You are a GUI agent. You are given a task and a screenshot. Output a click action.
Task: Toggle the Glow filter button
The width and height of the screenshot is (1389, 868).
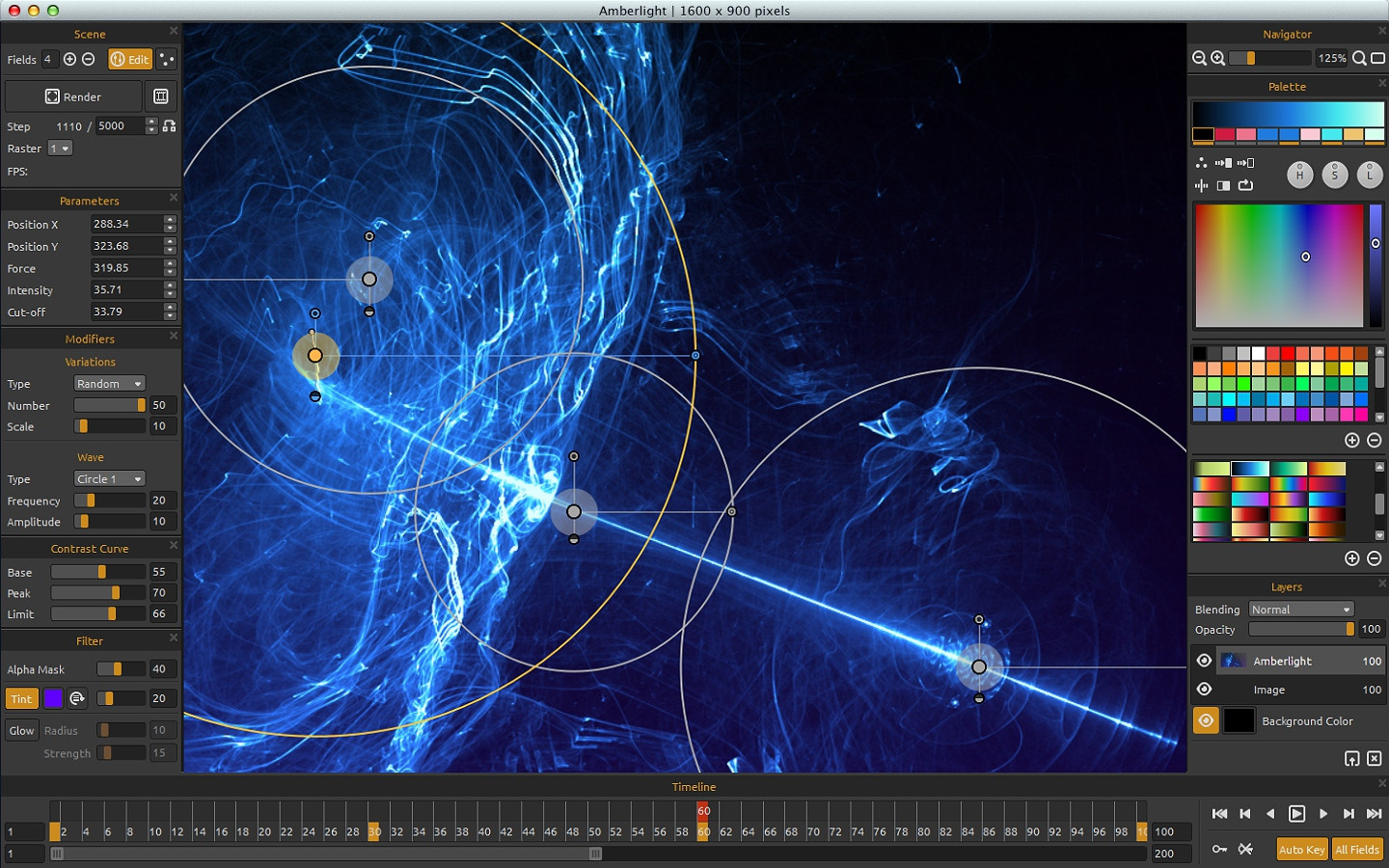tap(21, 730)
